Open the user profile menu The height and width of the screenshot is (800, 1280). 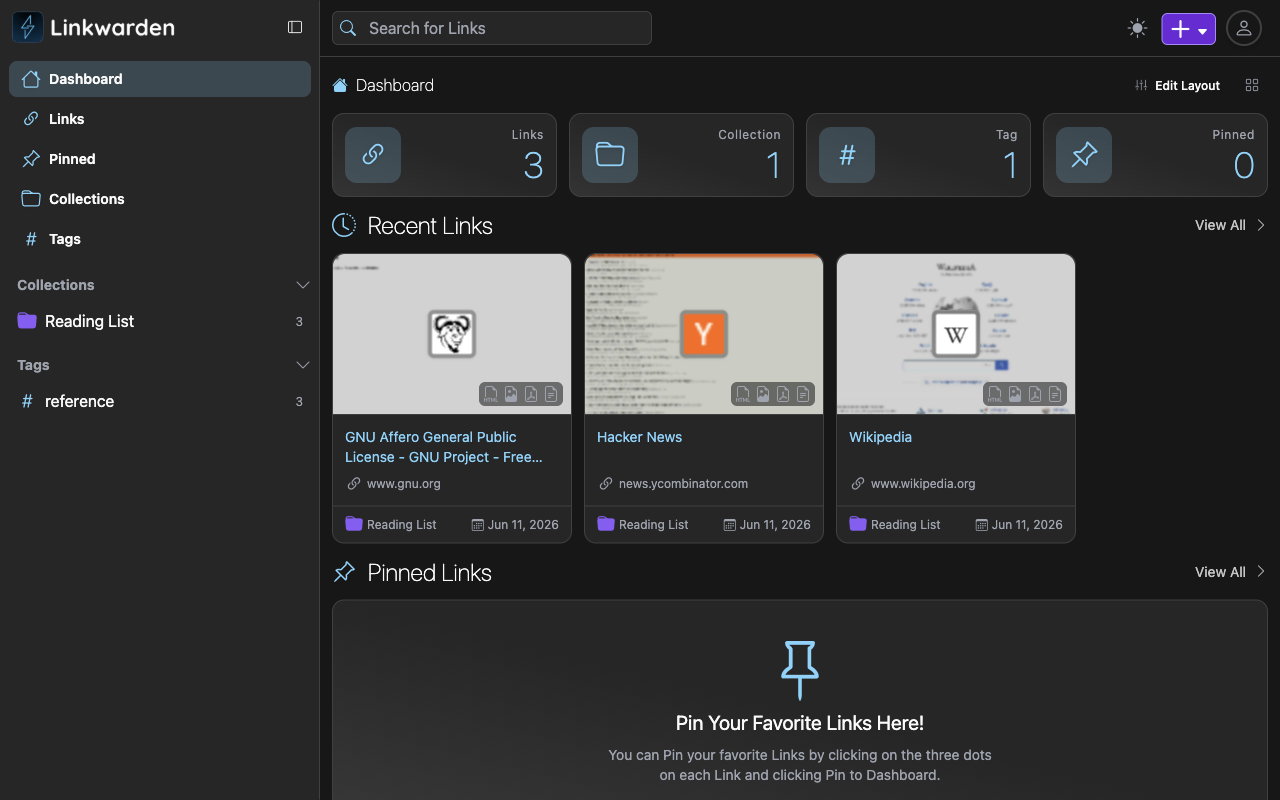click(1244, 28)
